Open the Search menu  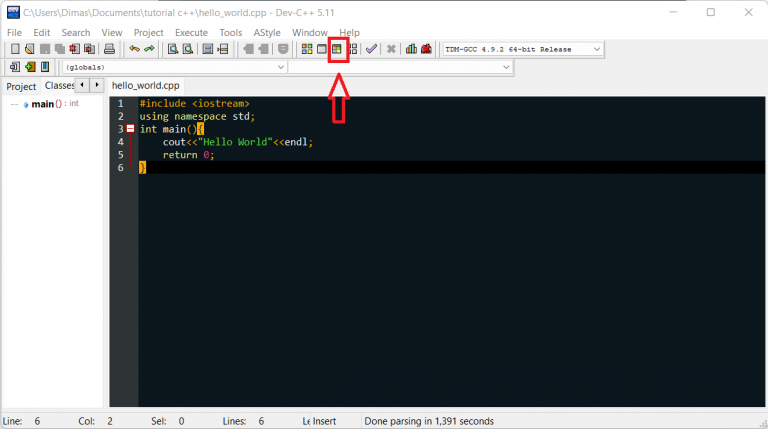(75, 32)
